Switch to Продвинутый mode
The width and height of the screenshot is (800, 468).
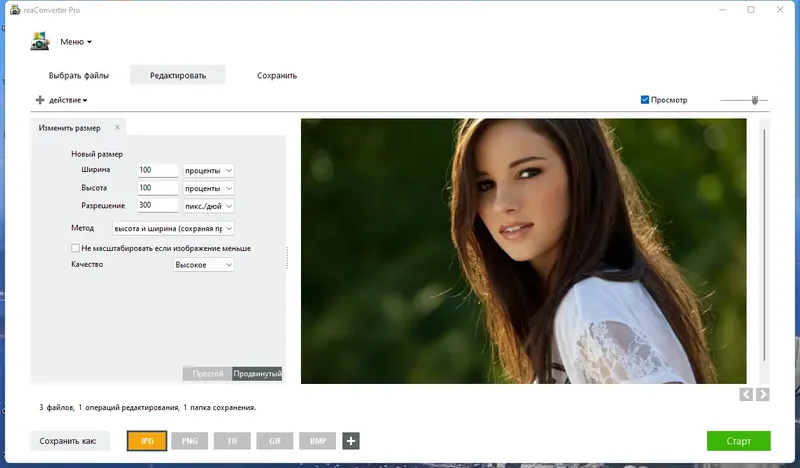tap(257, 374)
